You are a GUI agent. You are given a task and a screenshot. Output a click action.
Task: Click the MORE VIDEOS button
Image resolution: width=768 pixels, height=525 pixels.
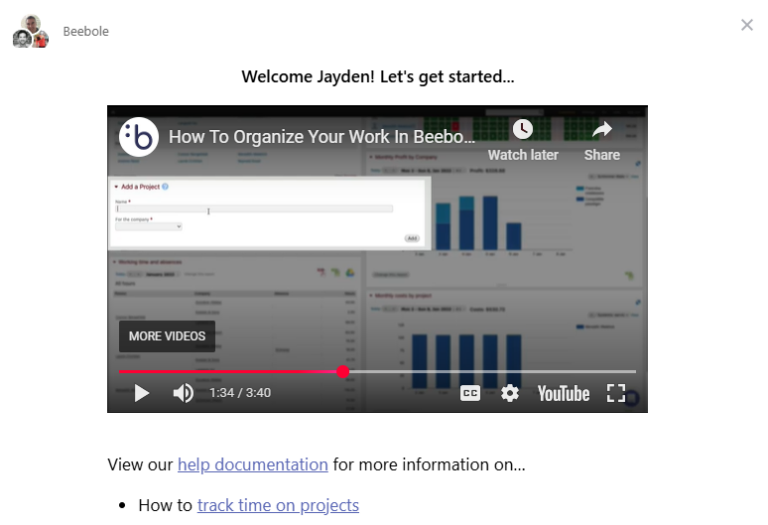(167, 336)
